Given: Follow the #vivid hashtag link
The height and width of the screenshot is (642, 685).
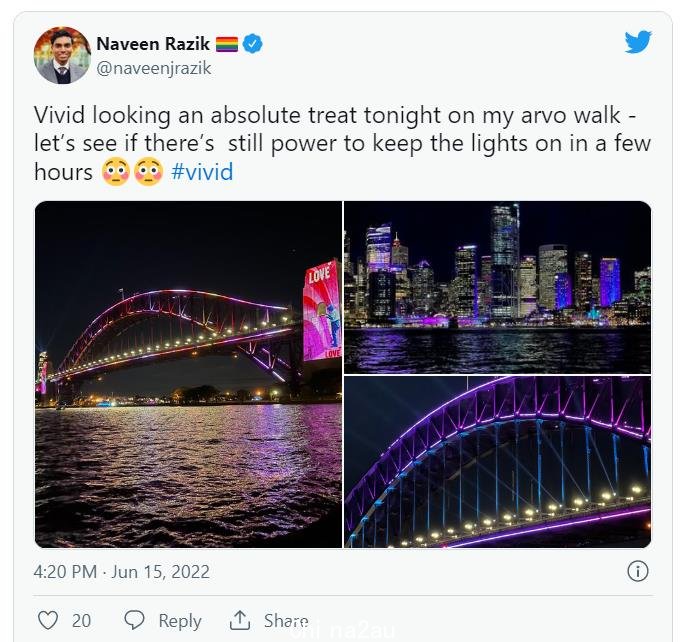Looking at the screenshot, I should point(202,172).
